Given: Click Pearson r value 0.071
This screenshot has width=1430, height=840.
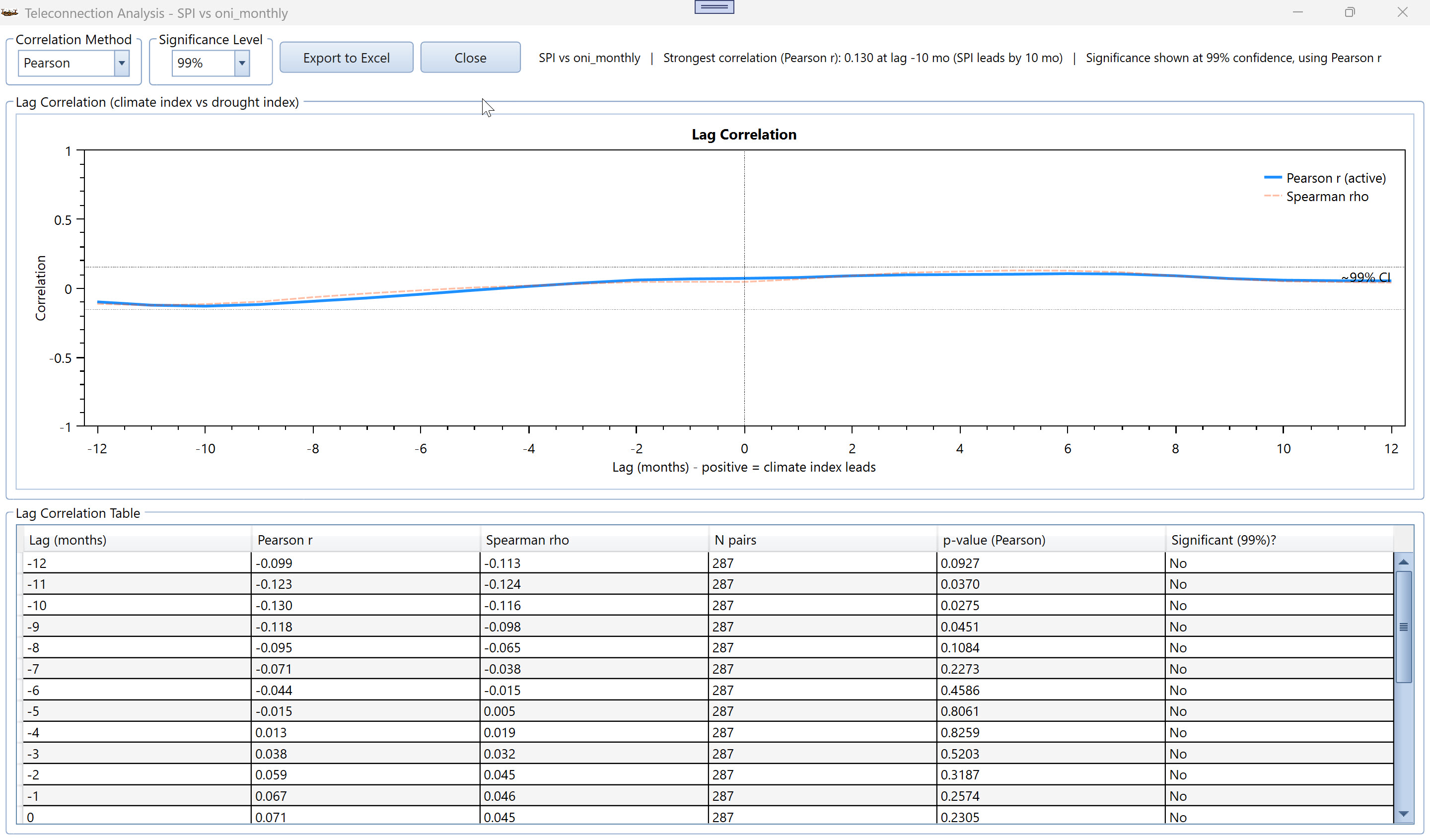Looking at the screenshot, I should tap(365, 816).
